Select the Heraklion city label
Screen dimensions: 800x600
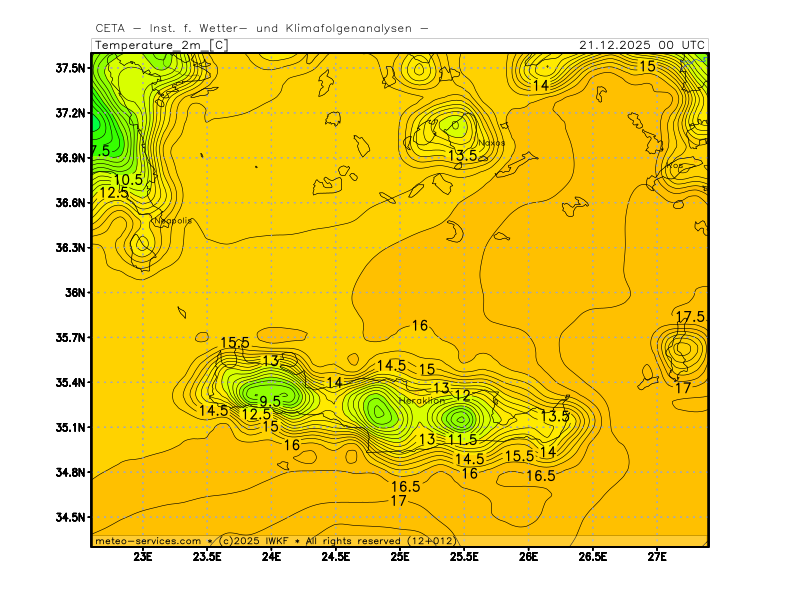pos(421,401)
